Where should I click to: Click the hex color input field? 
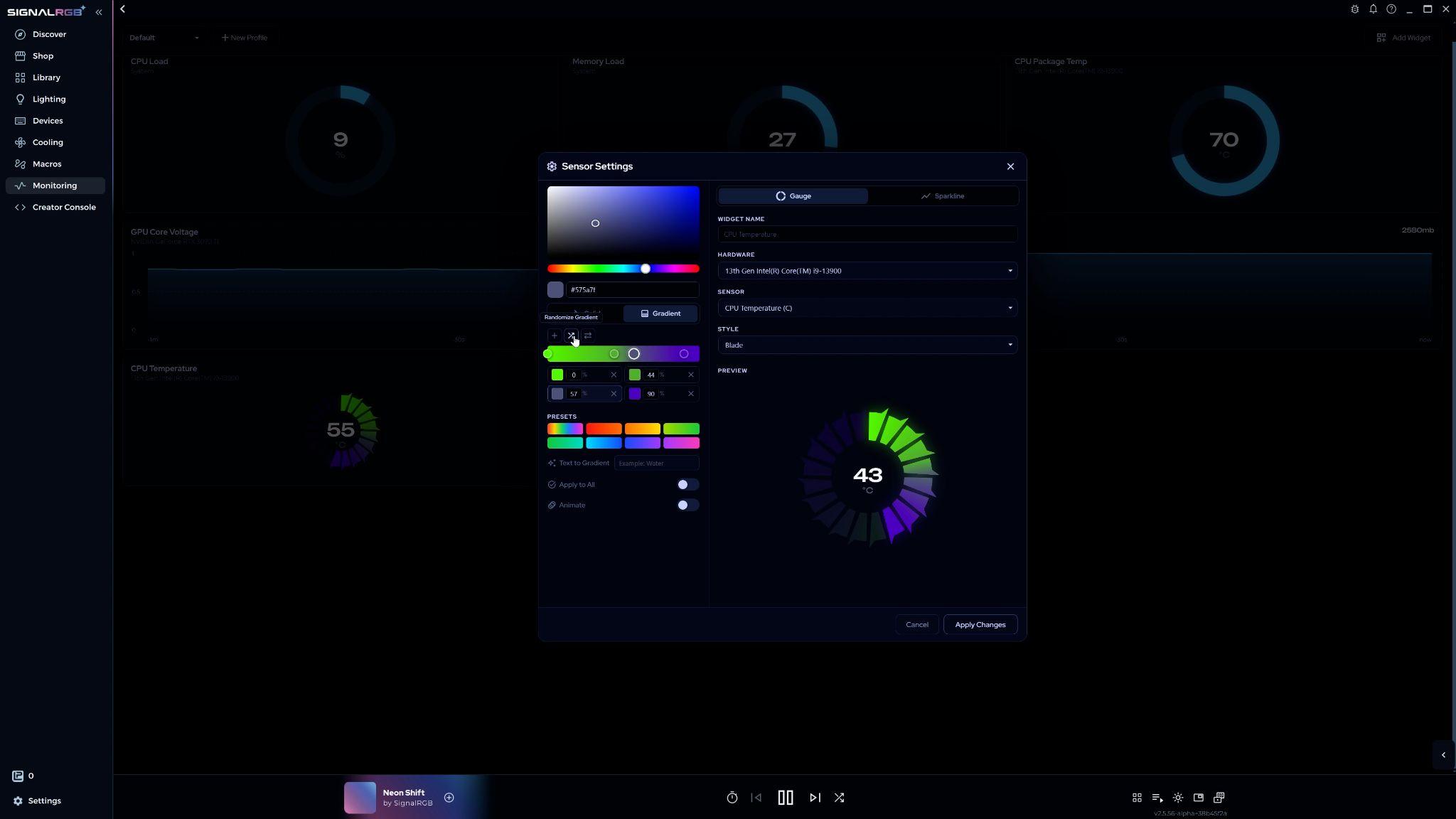click(632, 290)
